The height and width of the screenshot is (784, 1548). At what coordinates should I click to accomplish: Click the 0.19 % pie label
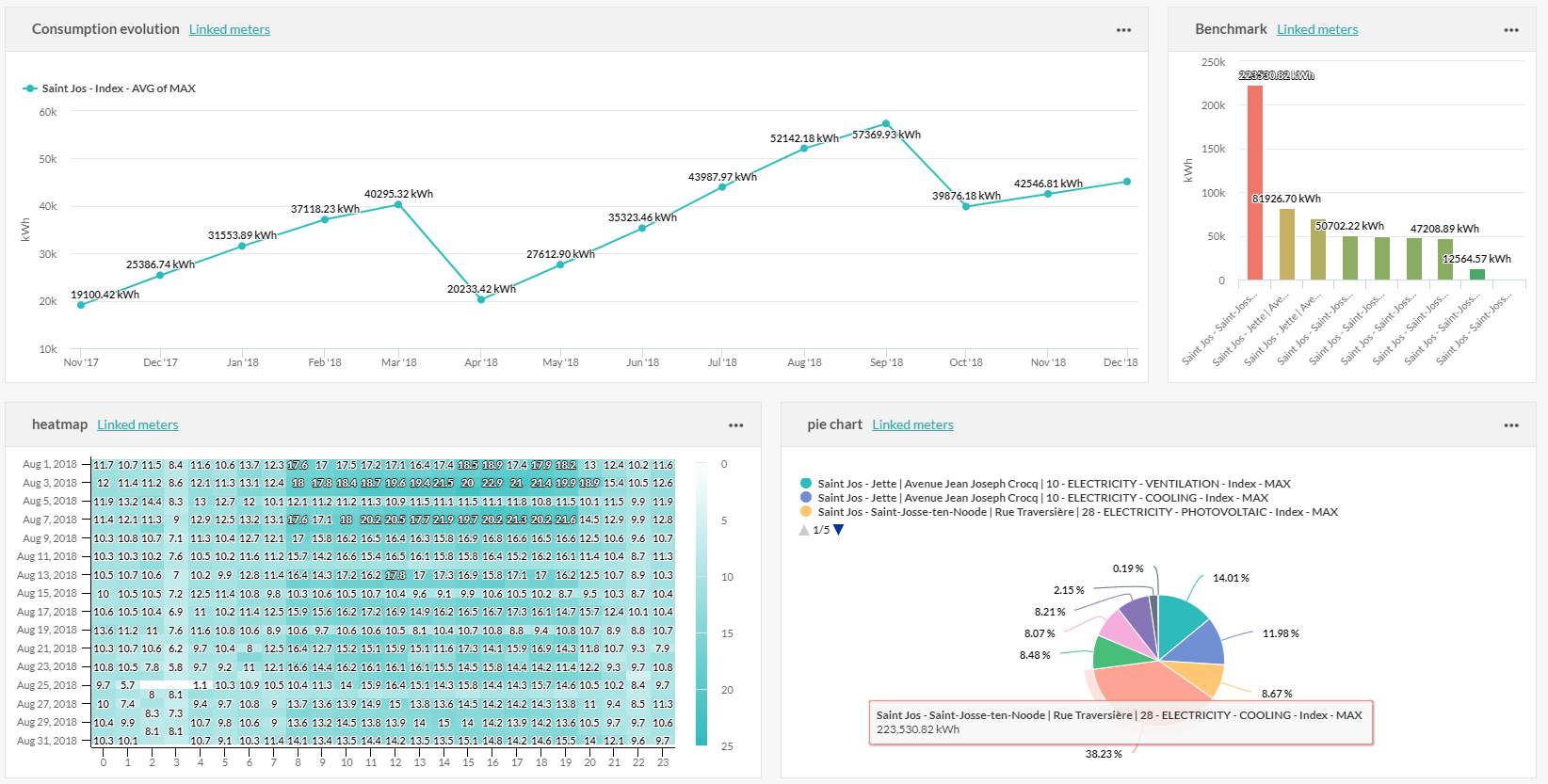[x=1128, y=568]
